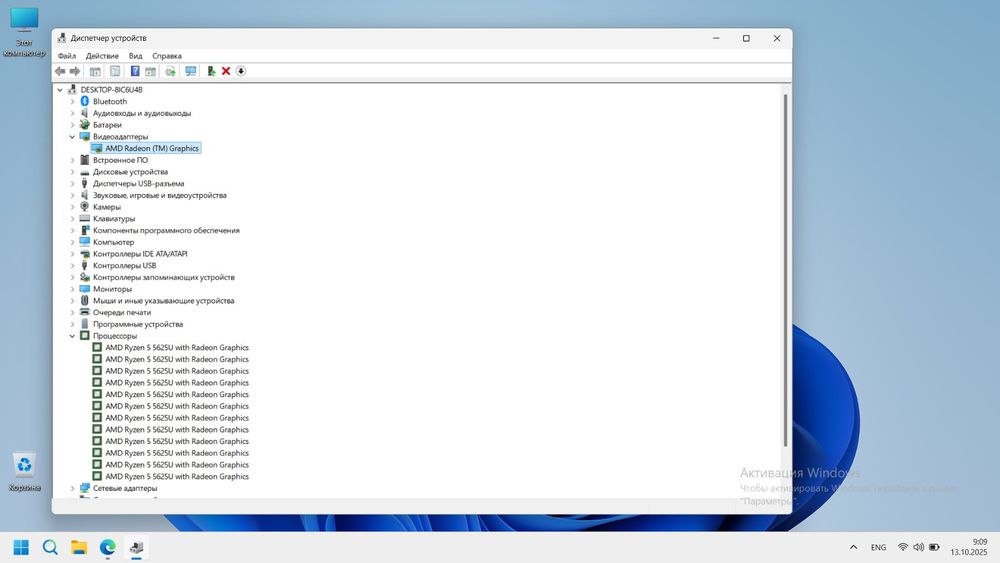The width and height of the screenshot is (1000, 563).
Task: Expand the Аудиовходы и аудиовыходы category
Action: [x=72, y=113]
